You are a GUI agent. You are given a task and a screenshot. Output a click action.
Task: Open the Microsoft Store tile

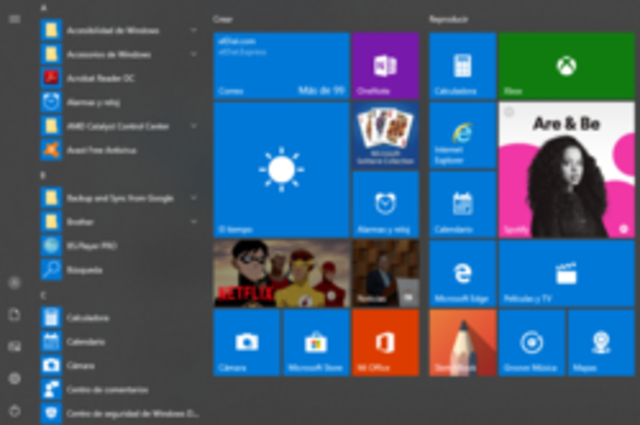316,343
